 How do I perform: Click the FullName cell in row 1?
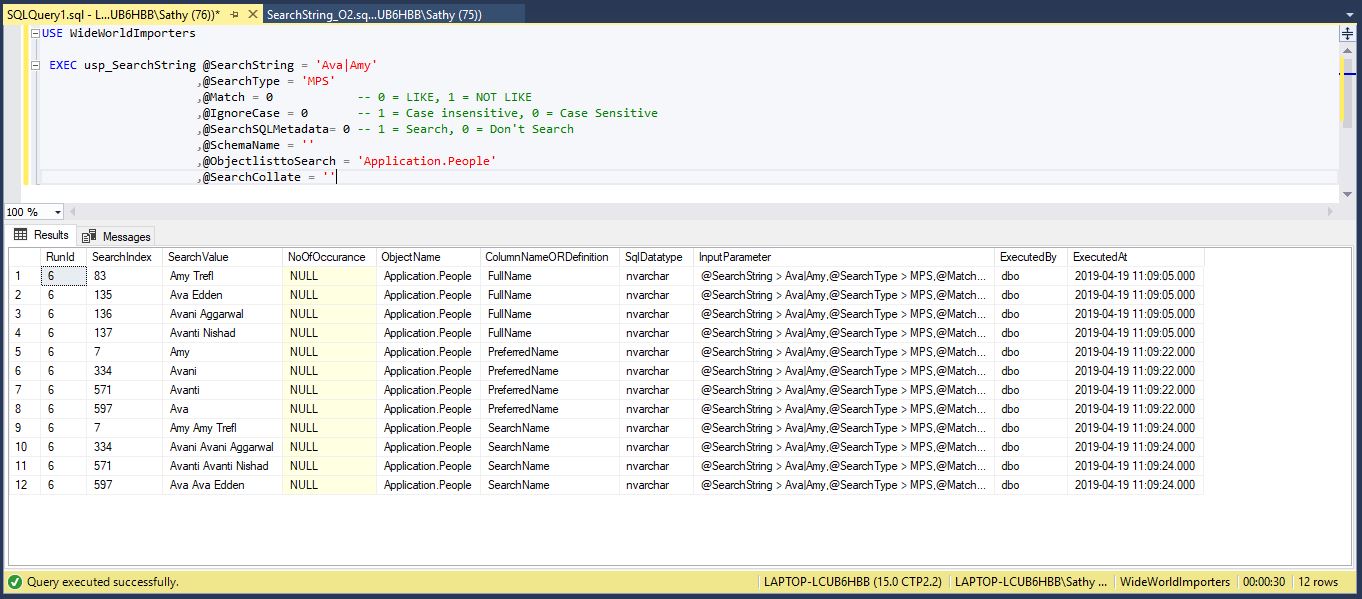(550, 276)
